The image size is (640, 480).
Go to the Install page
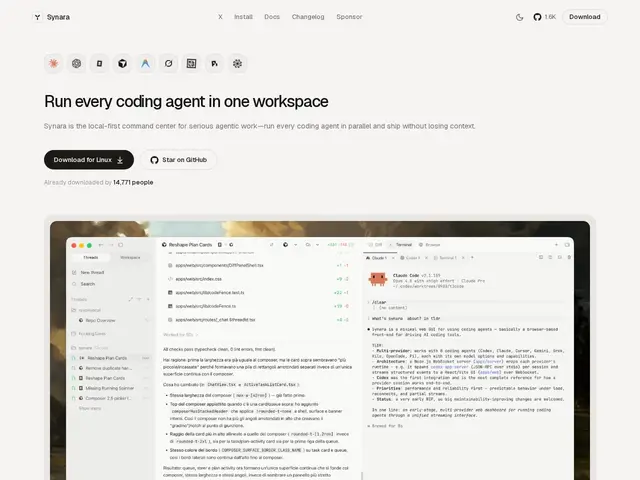(243, 17)
